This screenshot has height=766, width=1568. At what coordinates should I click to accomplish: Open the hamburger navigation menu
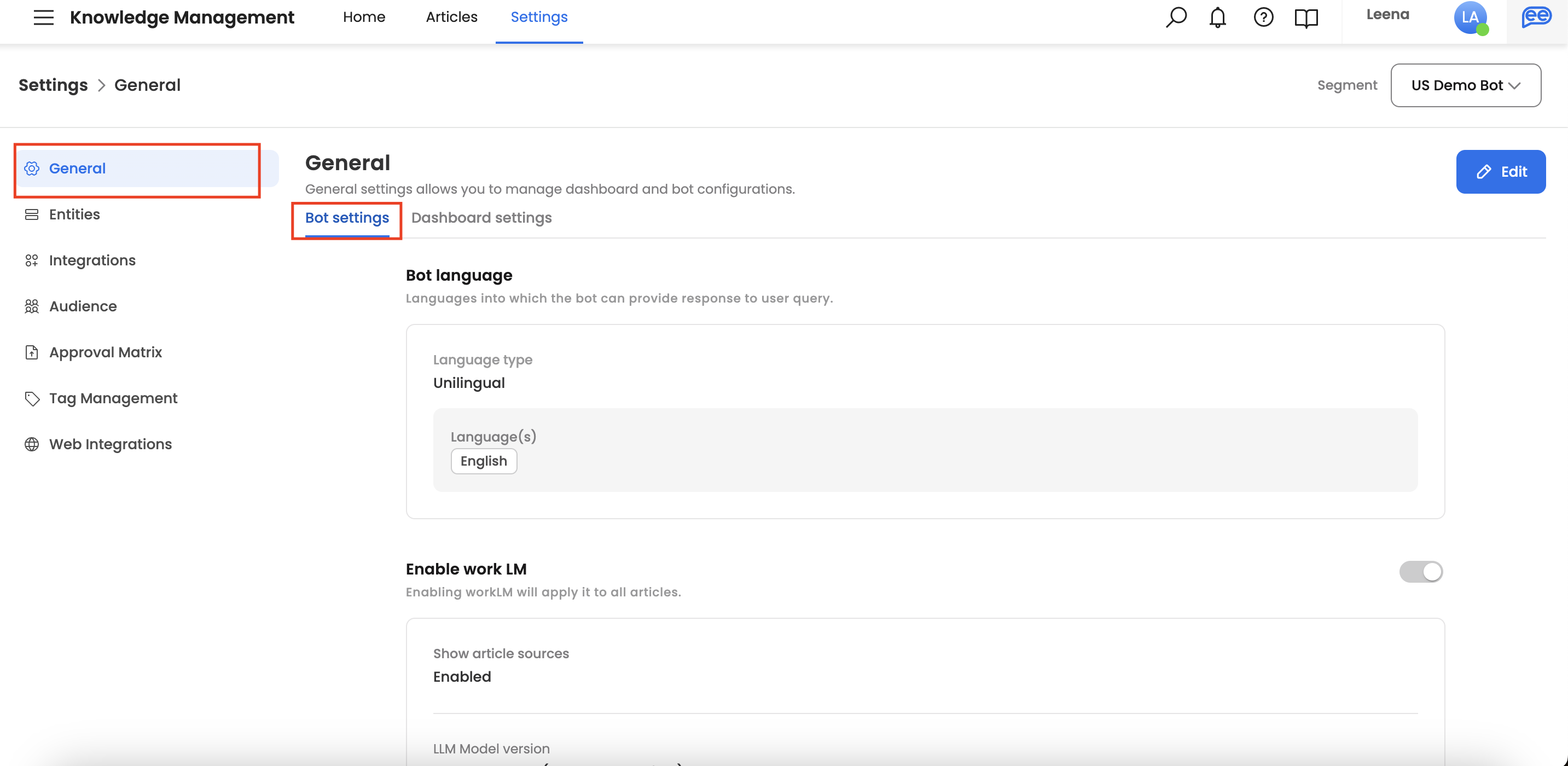pos(43,17)
